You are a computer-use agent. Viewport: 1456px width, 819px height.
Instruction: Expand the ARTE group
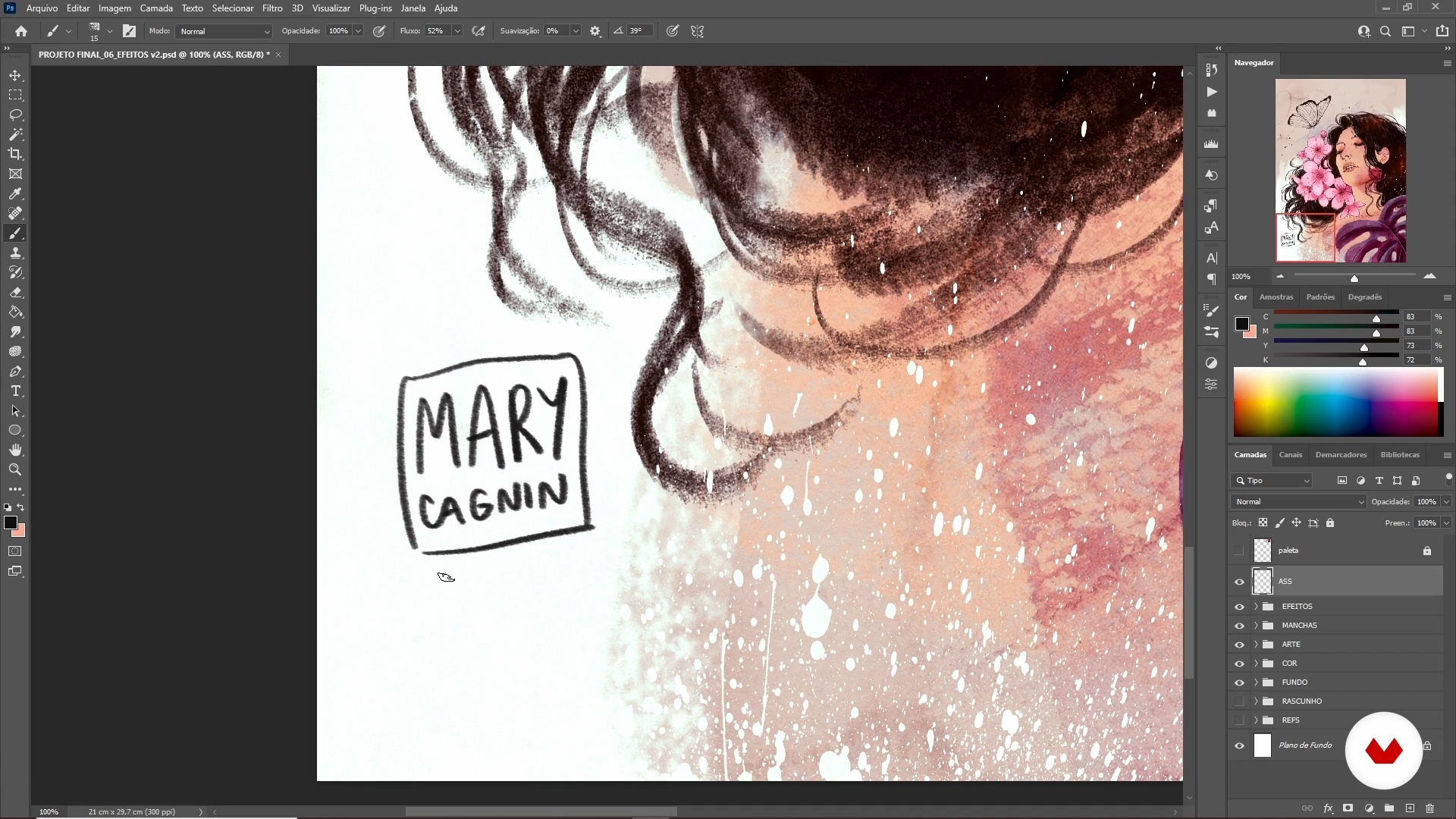click(1256, 645)
